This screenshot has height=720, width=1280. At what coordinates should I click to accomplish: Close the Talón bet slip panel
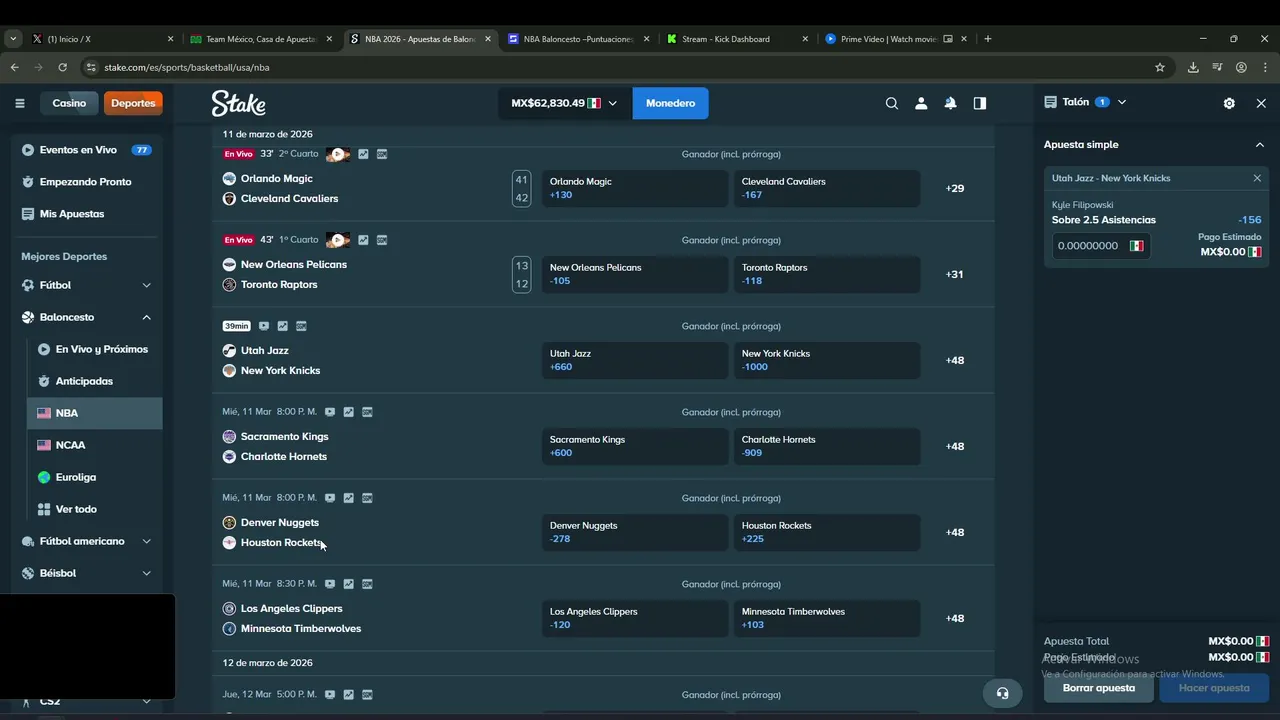tap(1261, 103)
